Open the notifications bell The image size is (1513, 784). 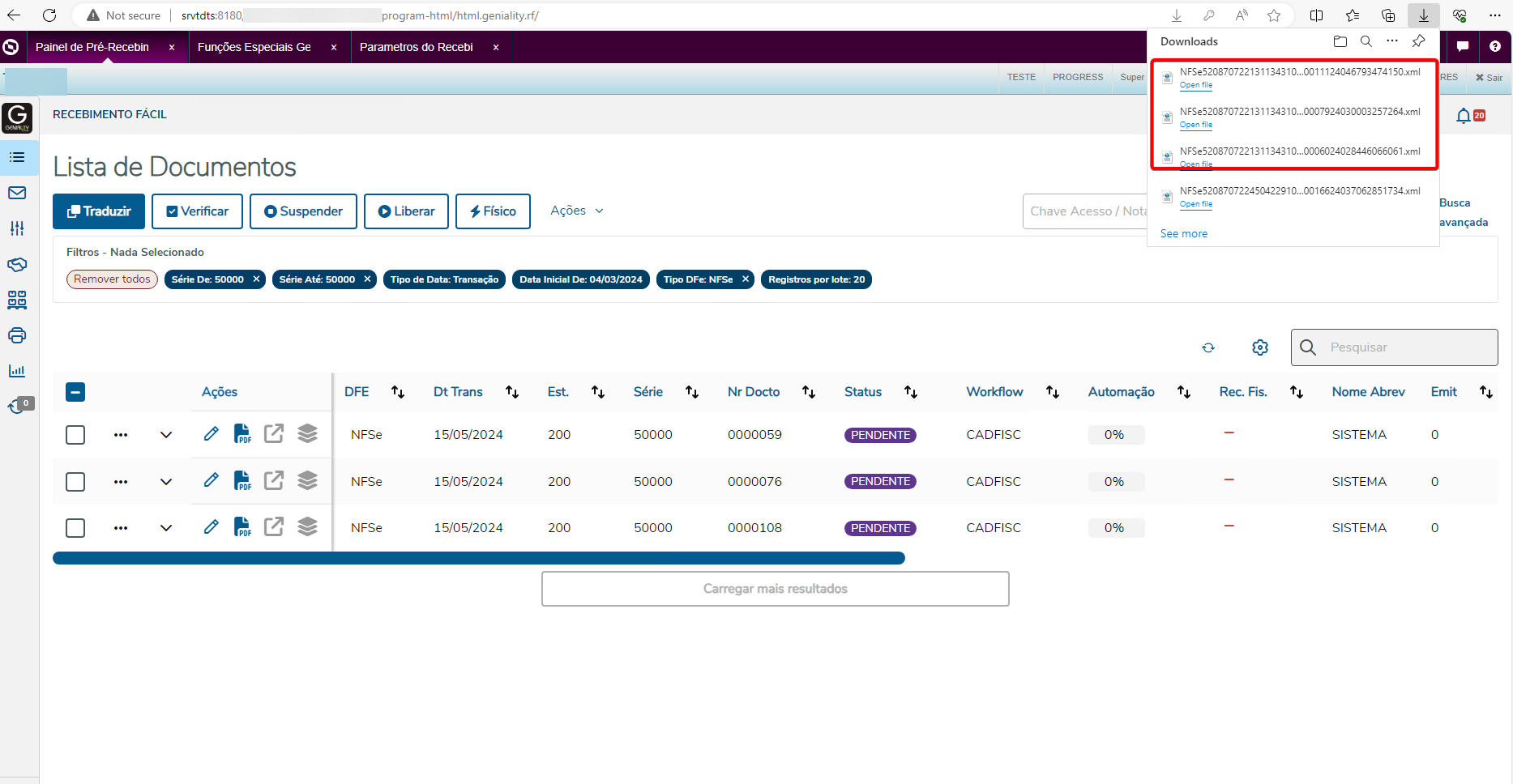[1463, 116]
